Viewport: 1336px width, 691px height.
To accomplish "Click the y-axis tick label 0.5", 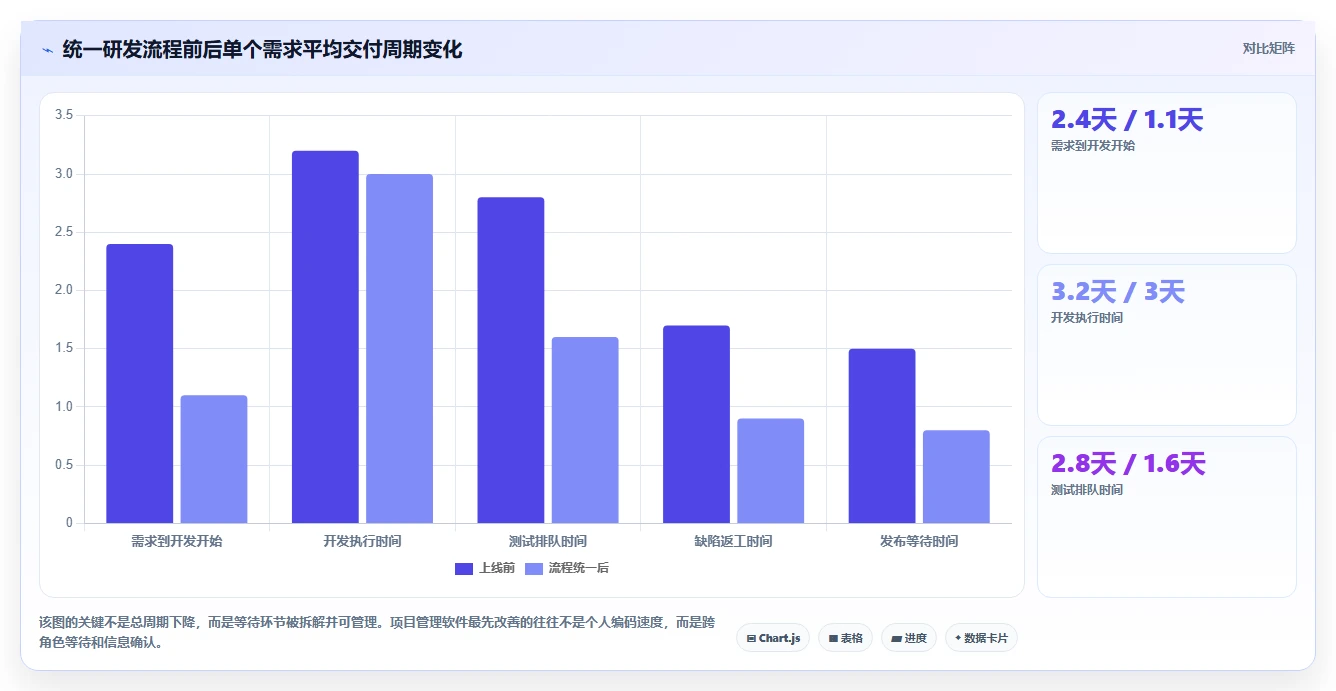I will pyautogui.click(x=64, y=465).
